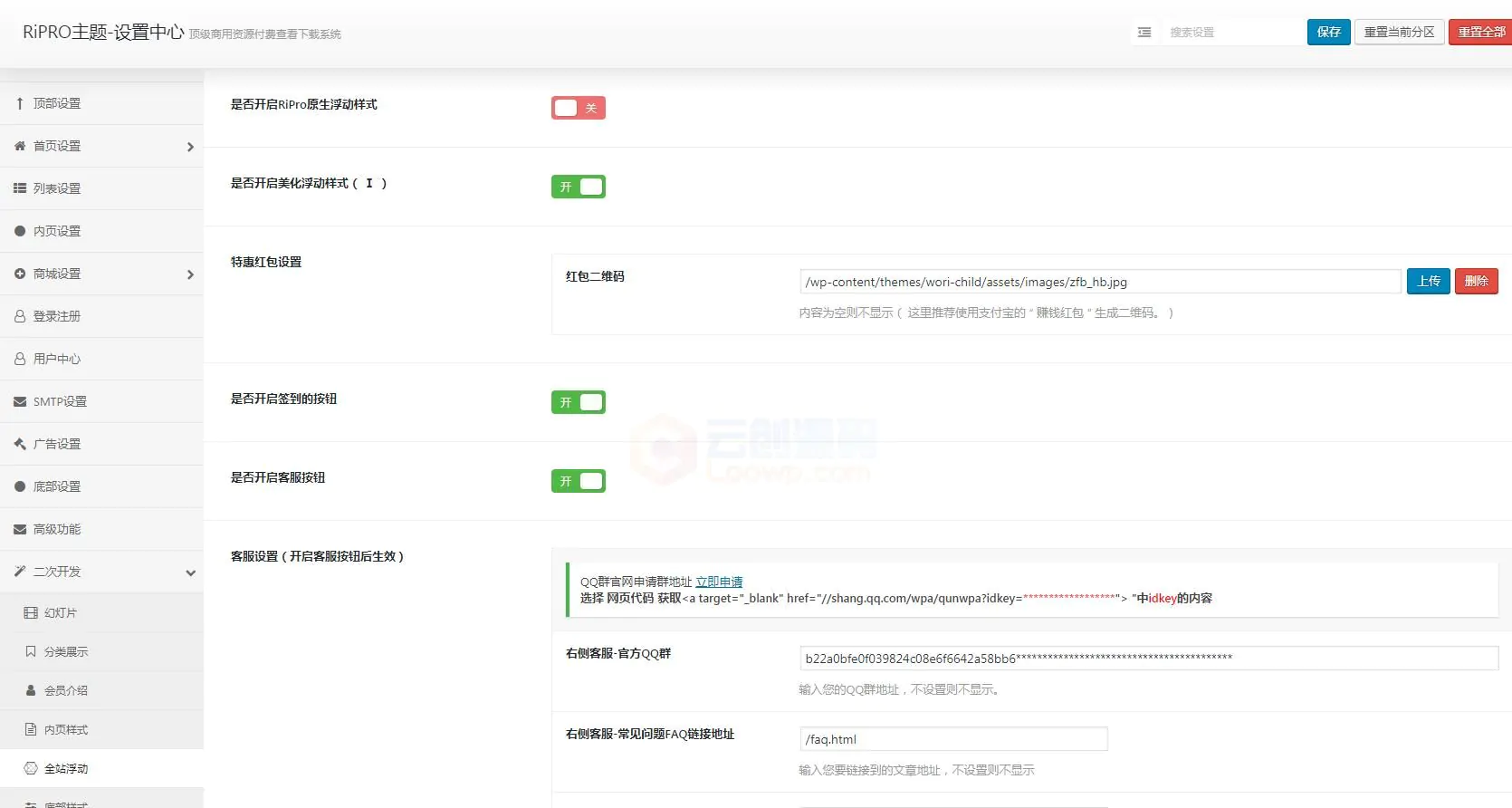Select the 会员介绍 sub-item
The width and height of the screenshot is (1512, 808).
(101, 690)
